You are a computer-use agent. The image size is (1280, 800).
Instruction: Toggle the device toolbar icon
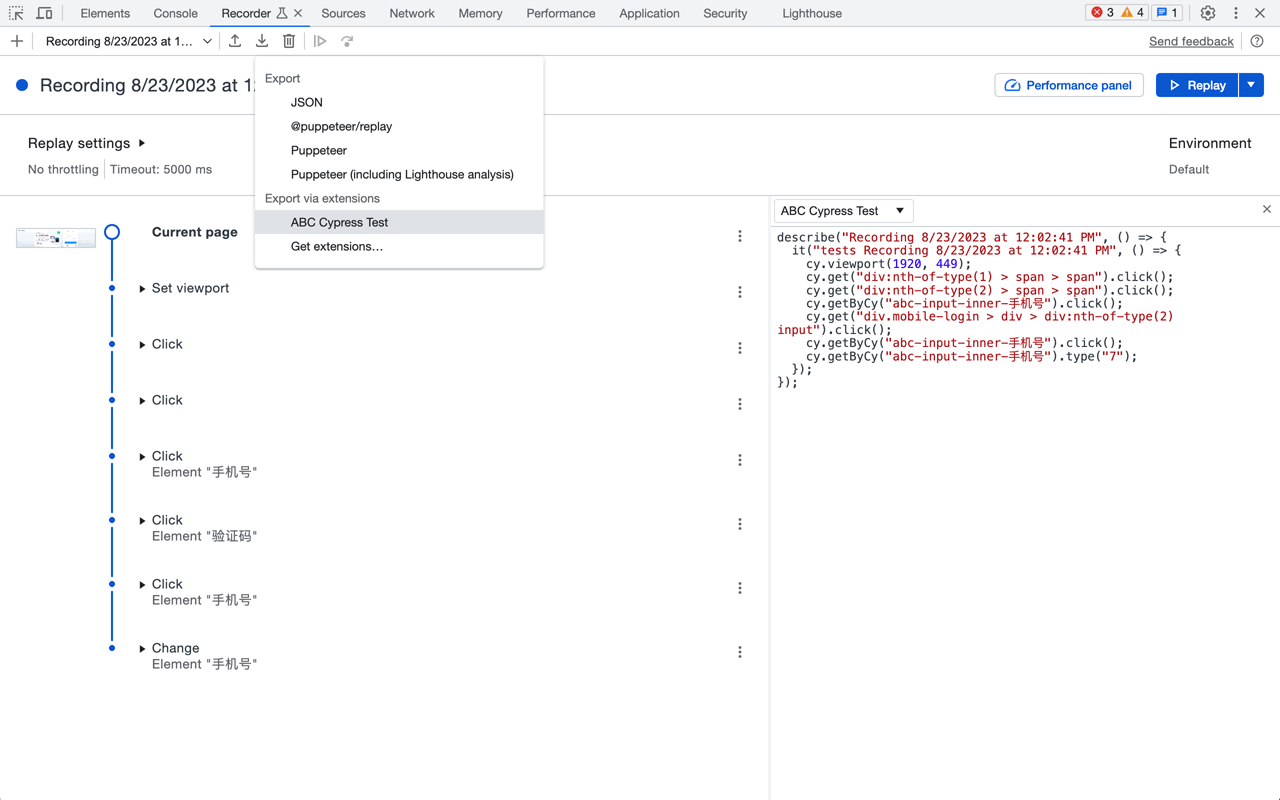44,13
